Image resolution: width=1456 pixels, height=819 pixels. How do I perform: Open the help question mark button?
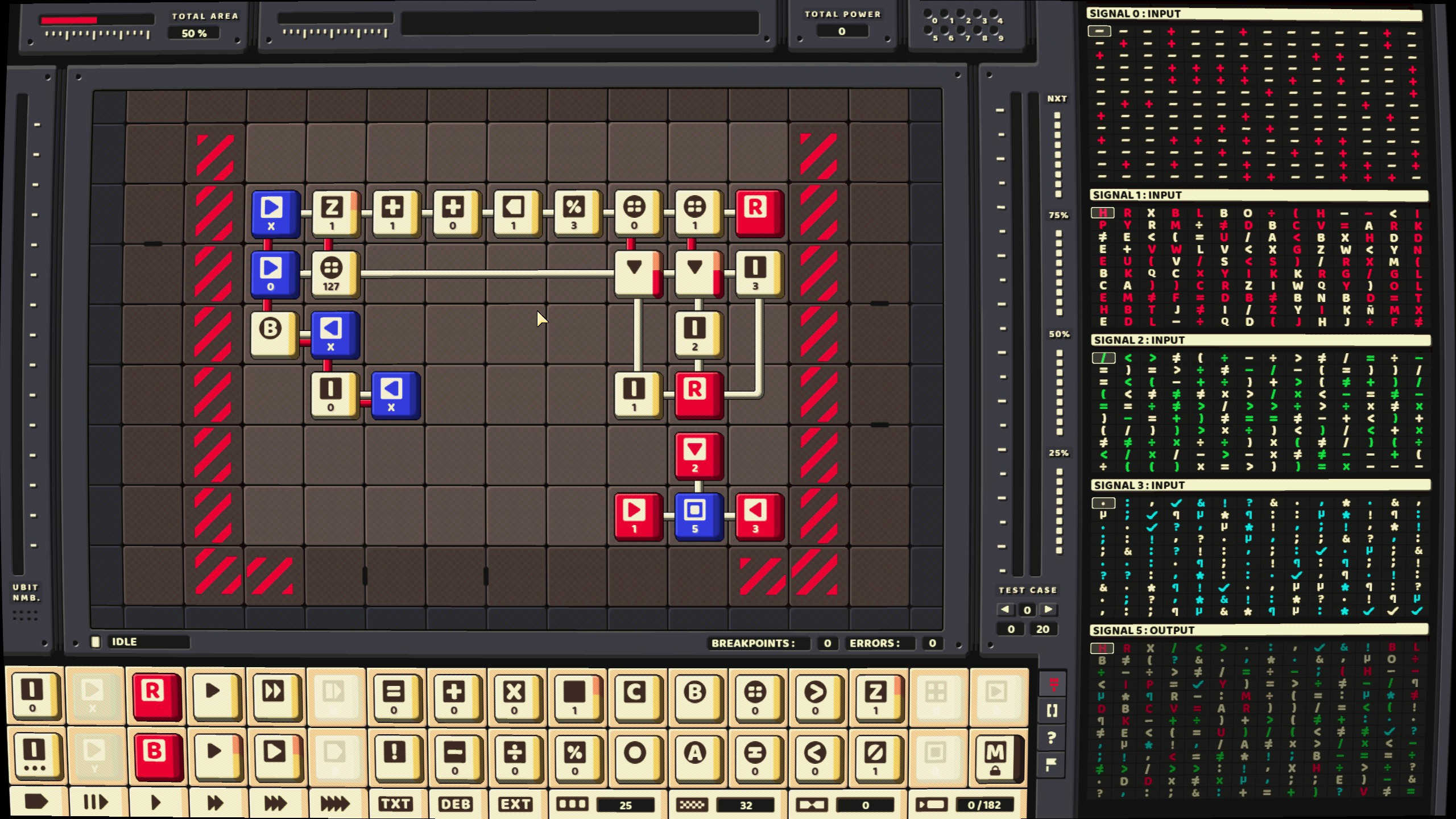click(x=1052, y=738)
